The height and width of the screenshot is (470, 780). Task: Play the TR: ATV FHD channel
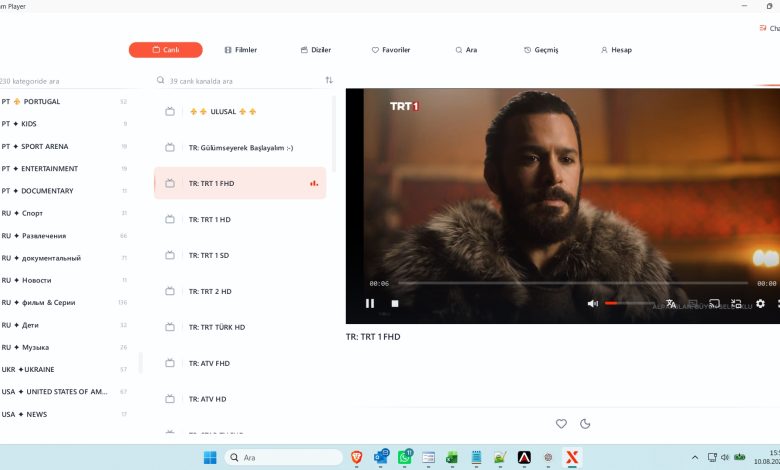point(240,363)
